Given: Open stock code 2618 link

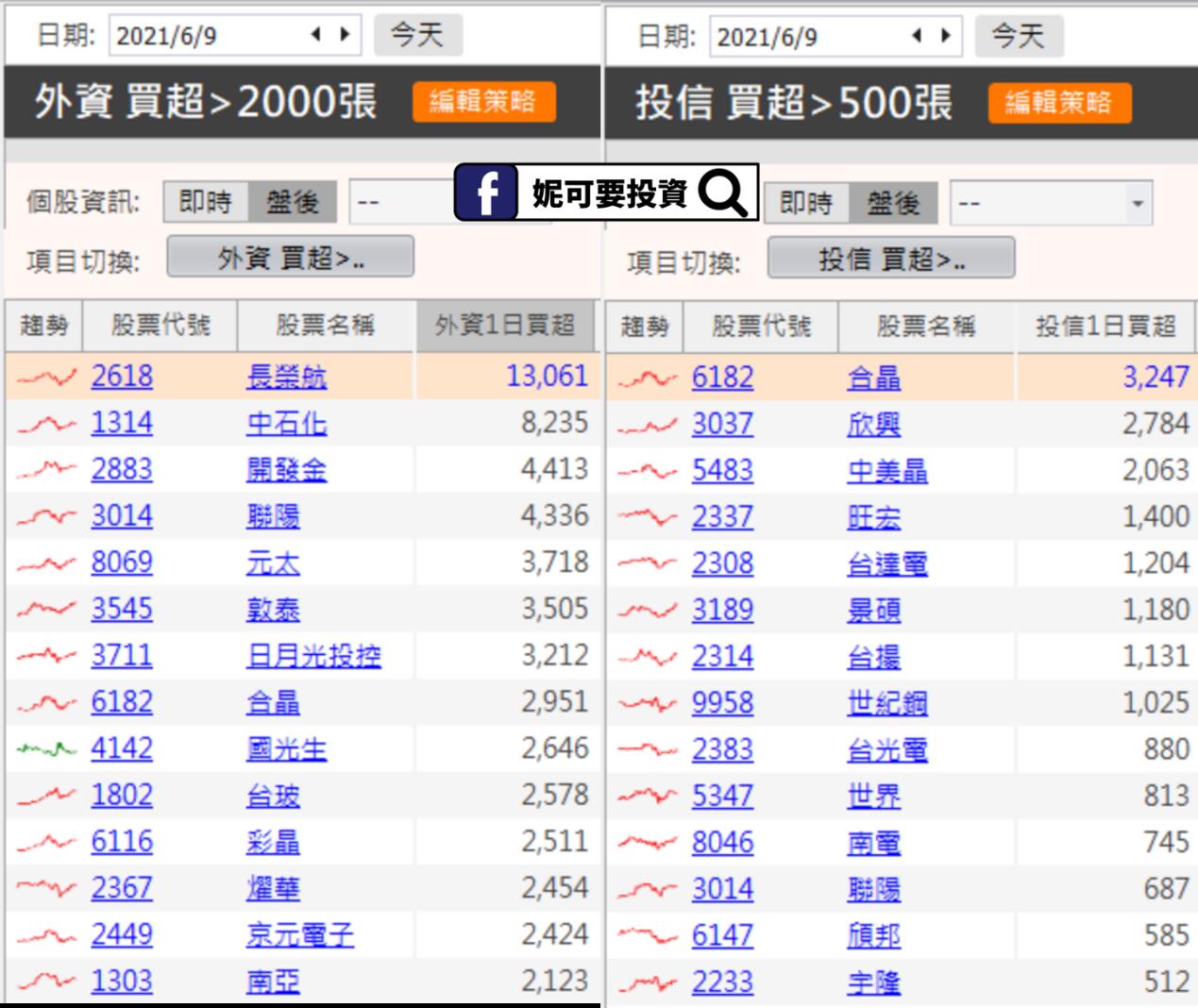Looking at the screenshot, I should click(x=122, y=377).
